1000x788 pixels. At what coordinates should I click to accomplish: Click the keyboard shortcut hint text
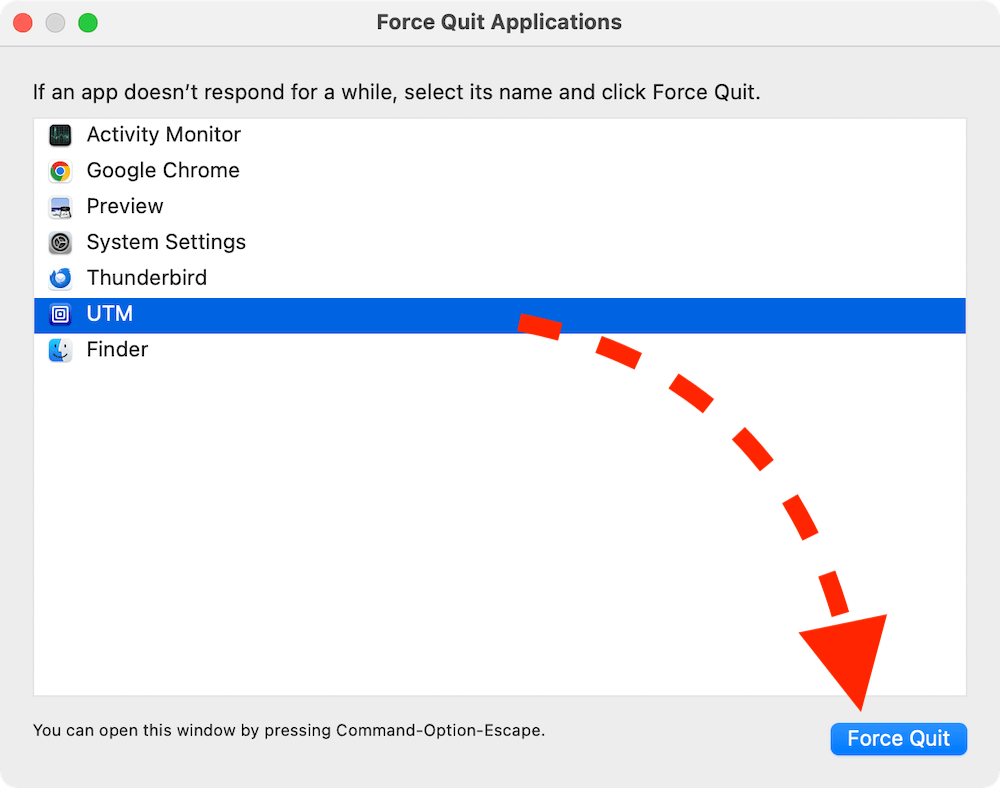click(289, 731)
